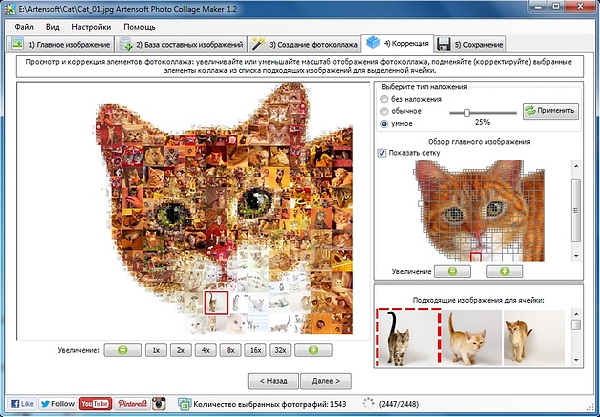Zoom in collage with green plus button
The height and width of the screenshot is (417, 600).
click(x=313, y=350)
